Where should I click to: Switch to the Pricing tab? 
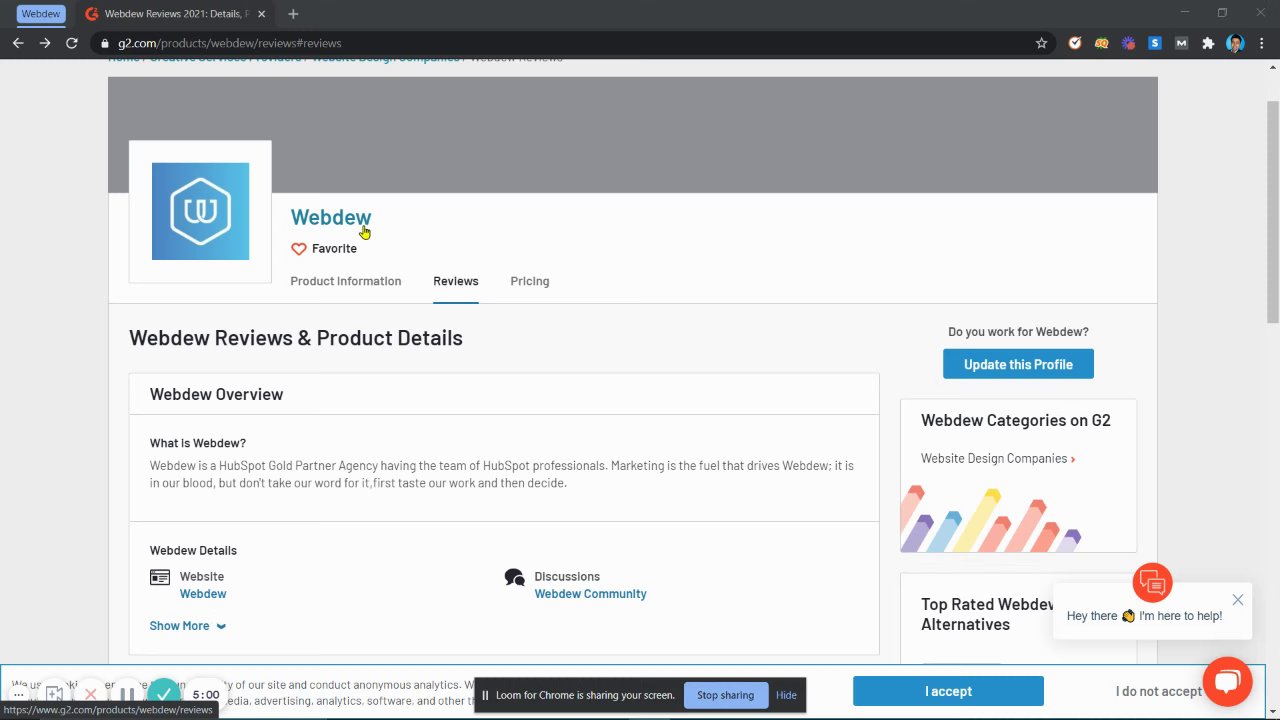(530, 281)
